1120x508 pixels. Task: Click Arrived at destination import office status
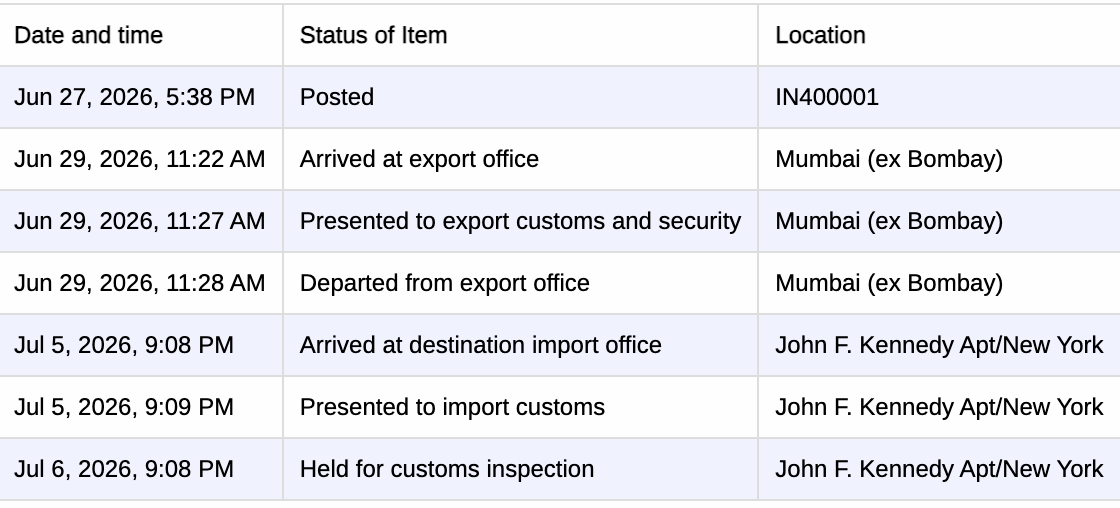[481, 345]
